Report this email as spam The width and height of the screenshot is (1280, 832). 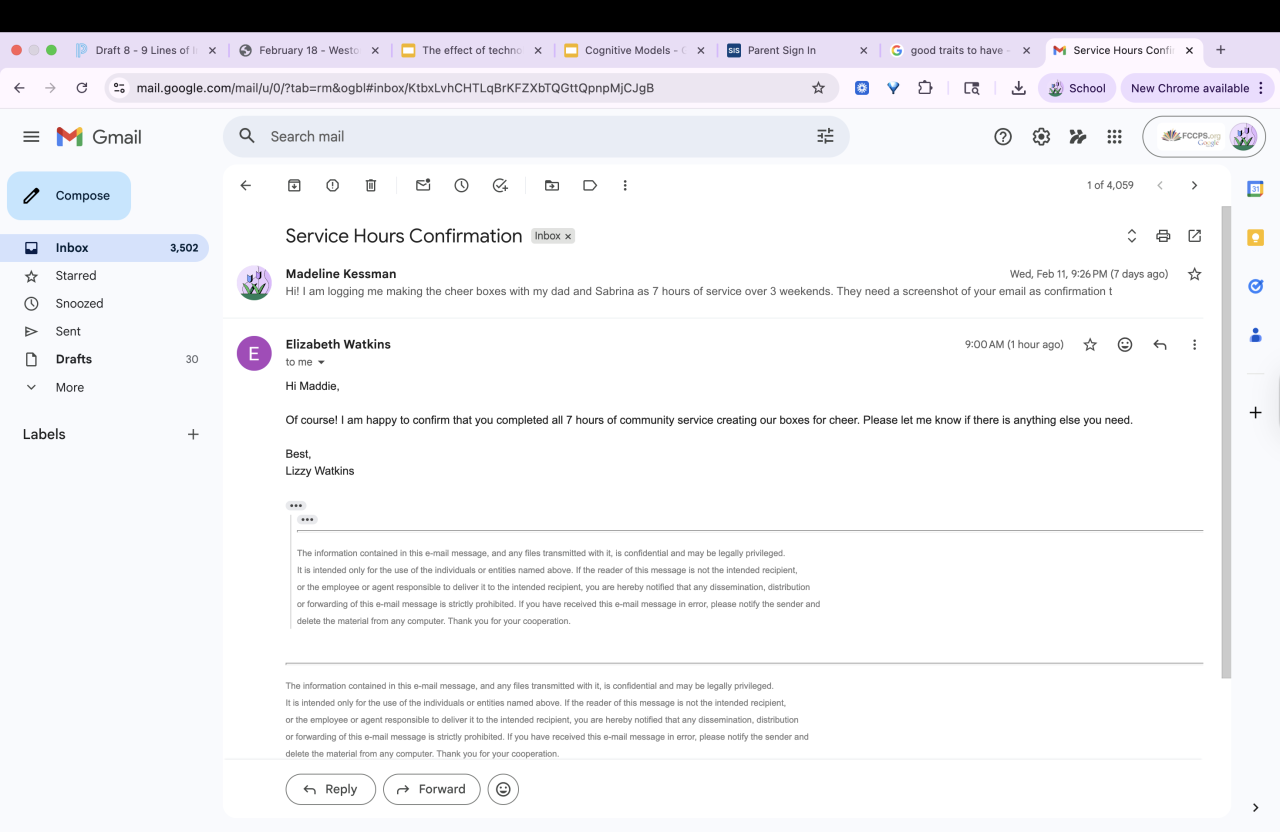(x=333, y=185)
